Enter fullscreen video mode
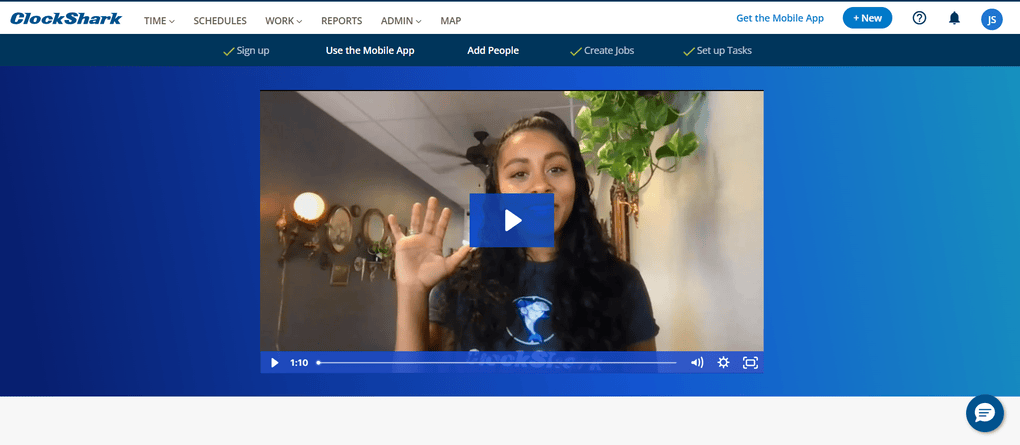The height and width of the screenshot is (445, 1020). (x=750, y=362)
